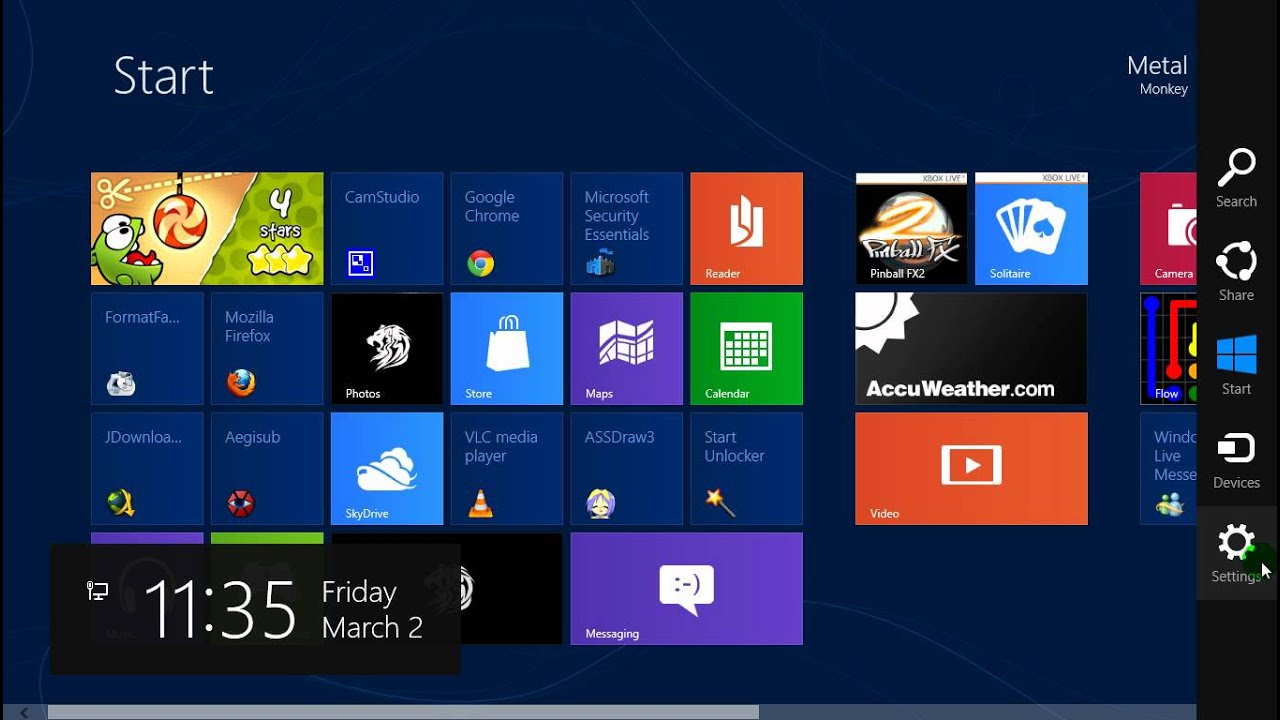The width and height of the screenshot is (1280, 720).
Task: Click the Start heading text
Action: [164, 76]
